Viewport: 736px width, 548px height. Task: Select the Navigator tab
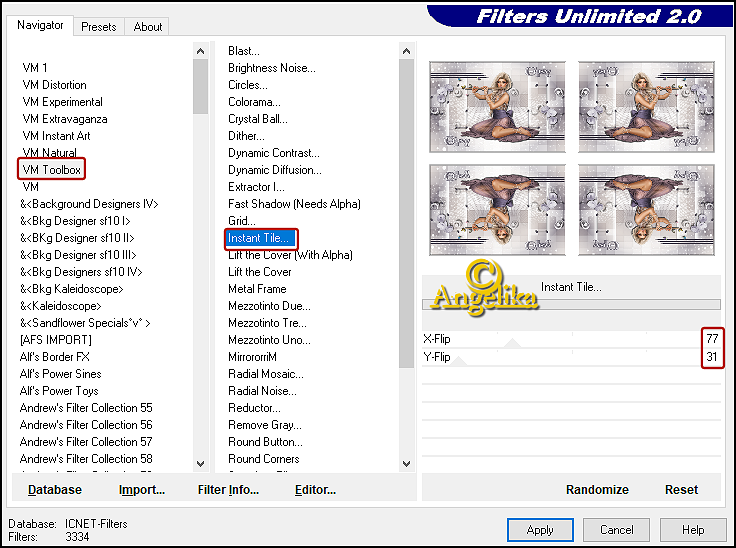[x=40, y=25]
